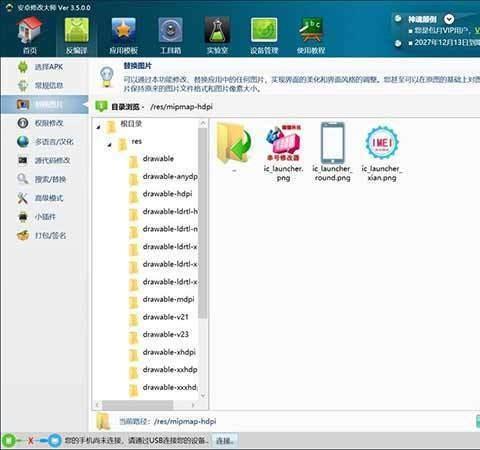
Task: Open the 工具箱 toolbox icon
Action: tap(170, 36)
